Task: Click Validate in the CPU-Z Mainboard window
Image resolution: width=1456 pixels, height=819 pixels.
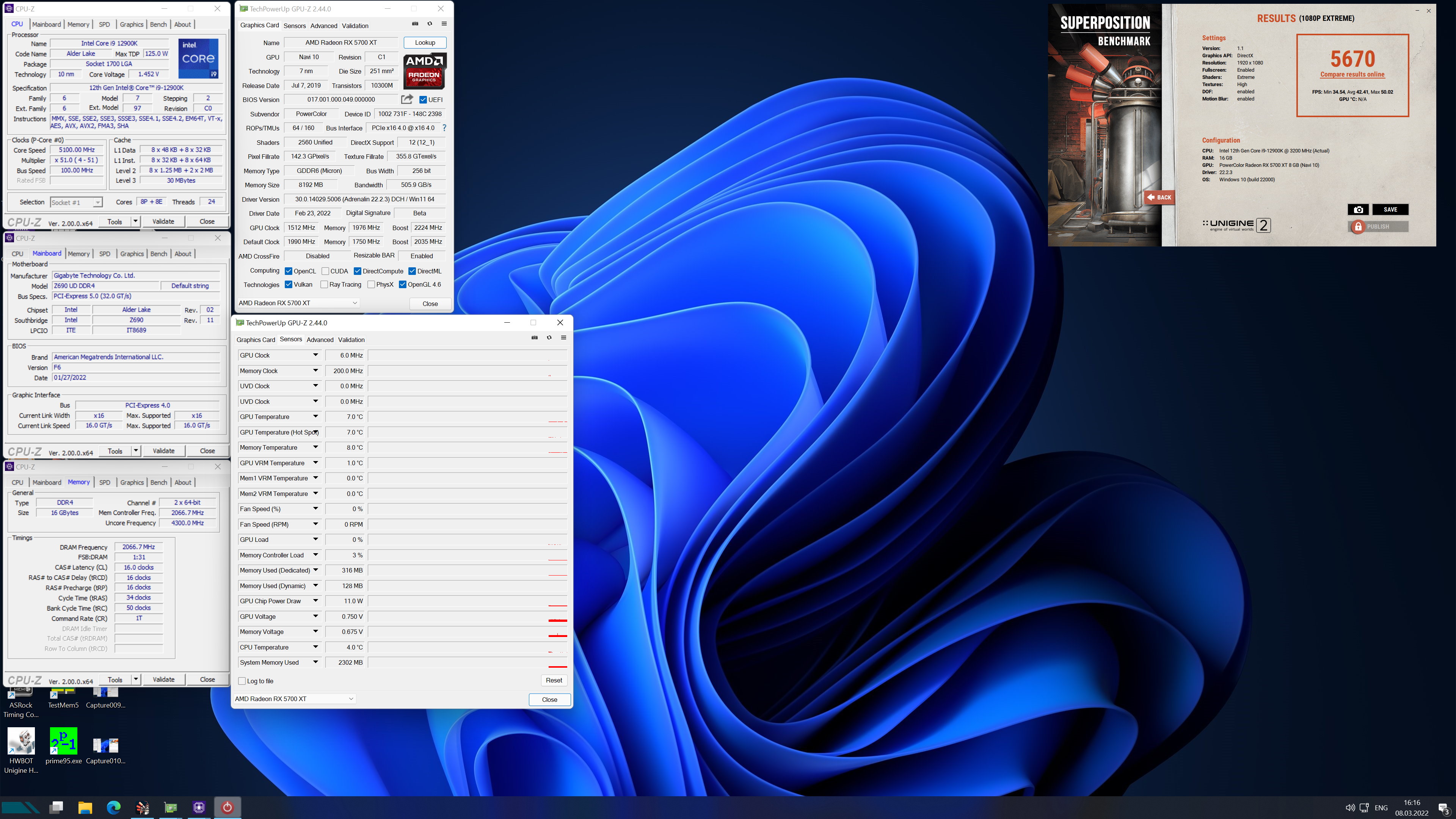Action: pos(163,450)
